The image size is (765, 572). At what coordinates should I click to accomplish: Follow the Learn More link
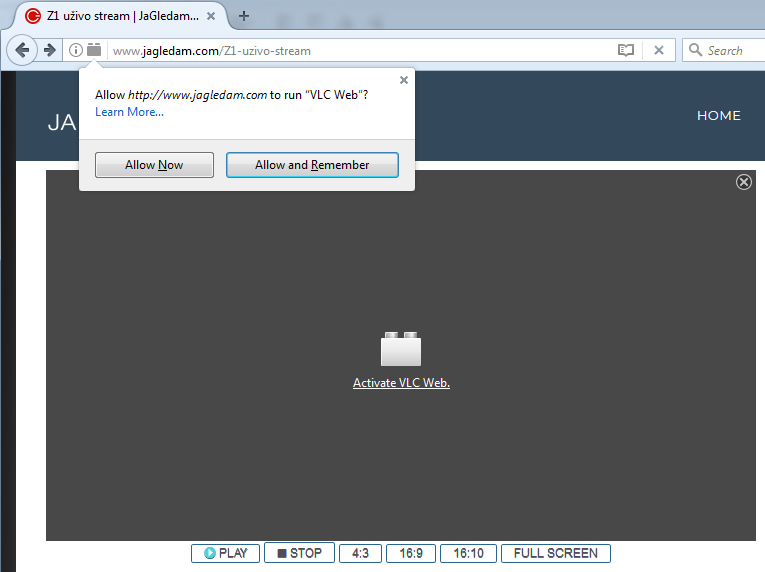pos(129,112)
